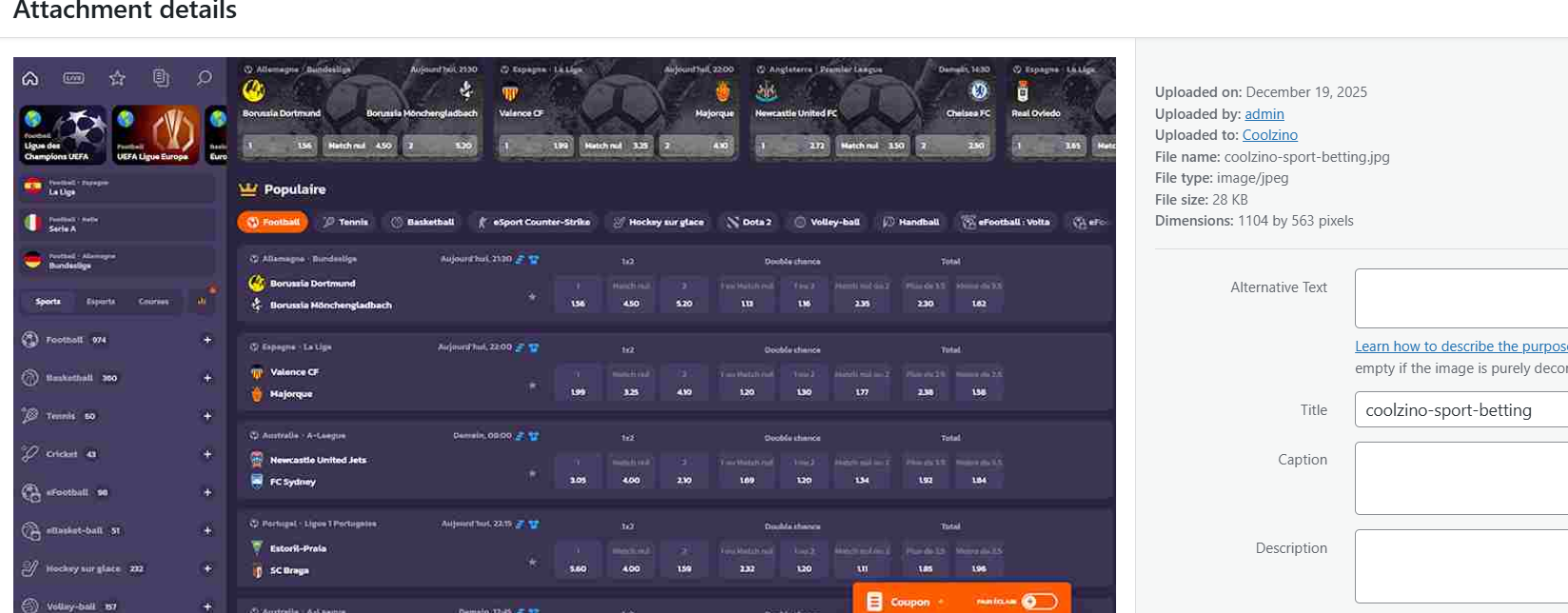This screenshot has width=1568, height=613.
Task: Click Chelsea FC crest in banner card
Action: tap(979, 90)
